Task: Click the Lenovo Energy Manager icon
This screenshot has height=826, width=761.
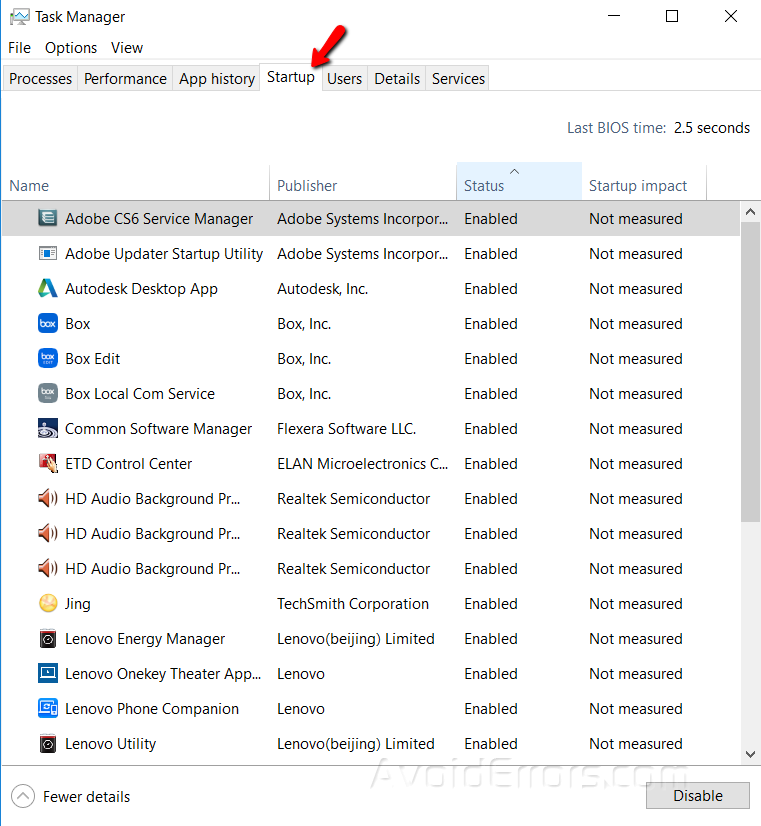Action: (x=49, y=638)
